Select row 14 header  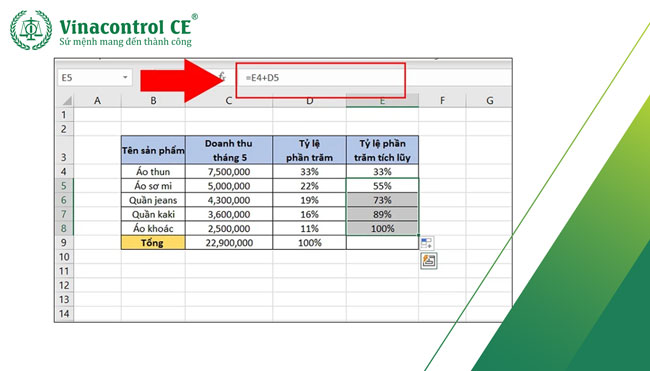click(x=64, y=313)
